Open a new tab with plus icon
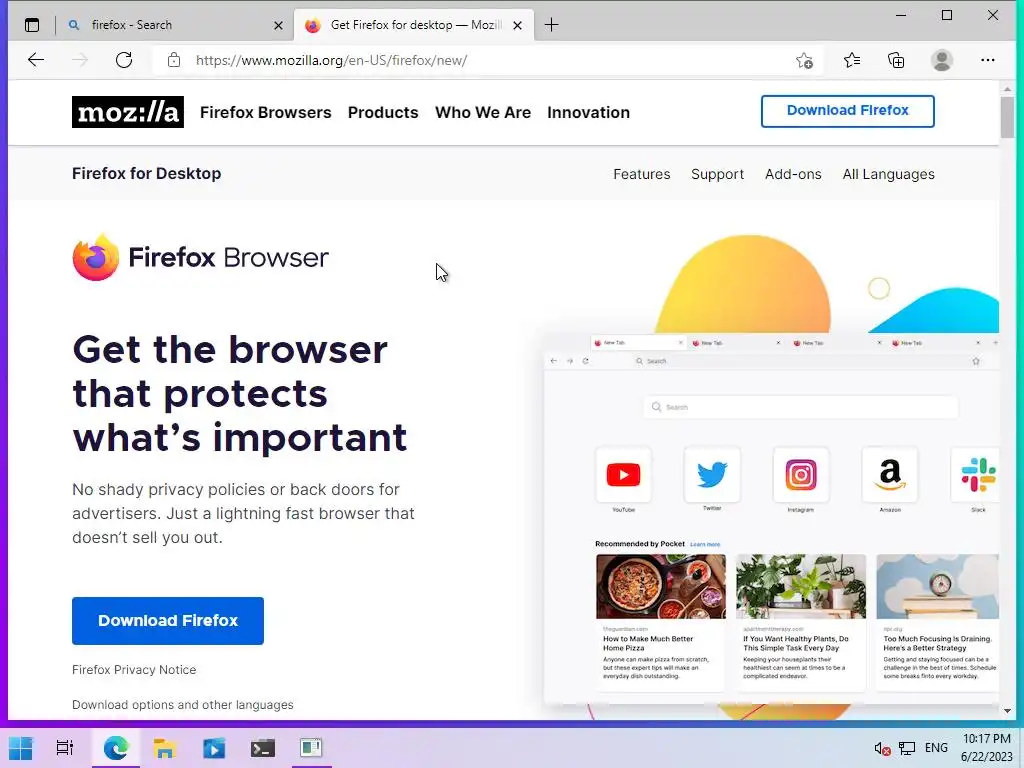The image size is (1024, 768). [551, 25]
